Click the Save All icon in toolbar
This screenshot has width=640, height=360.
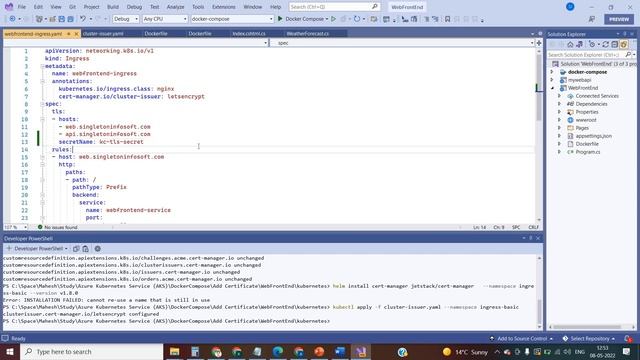[x=70, y=19]
